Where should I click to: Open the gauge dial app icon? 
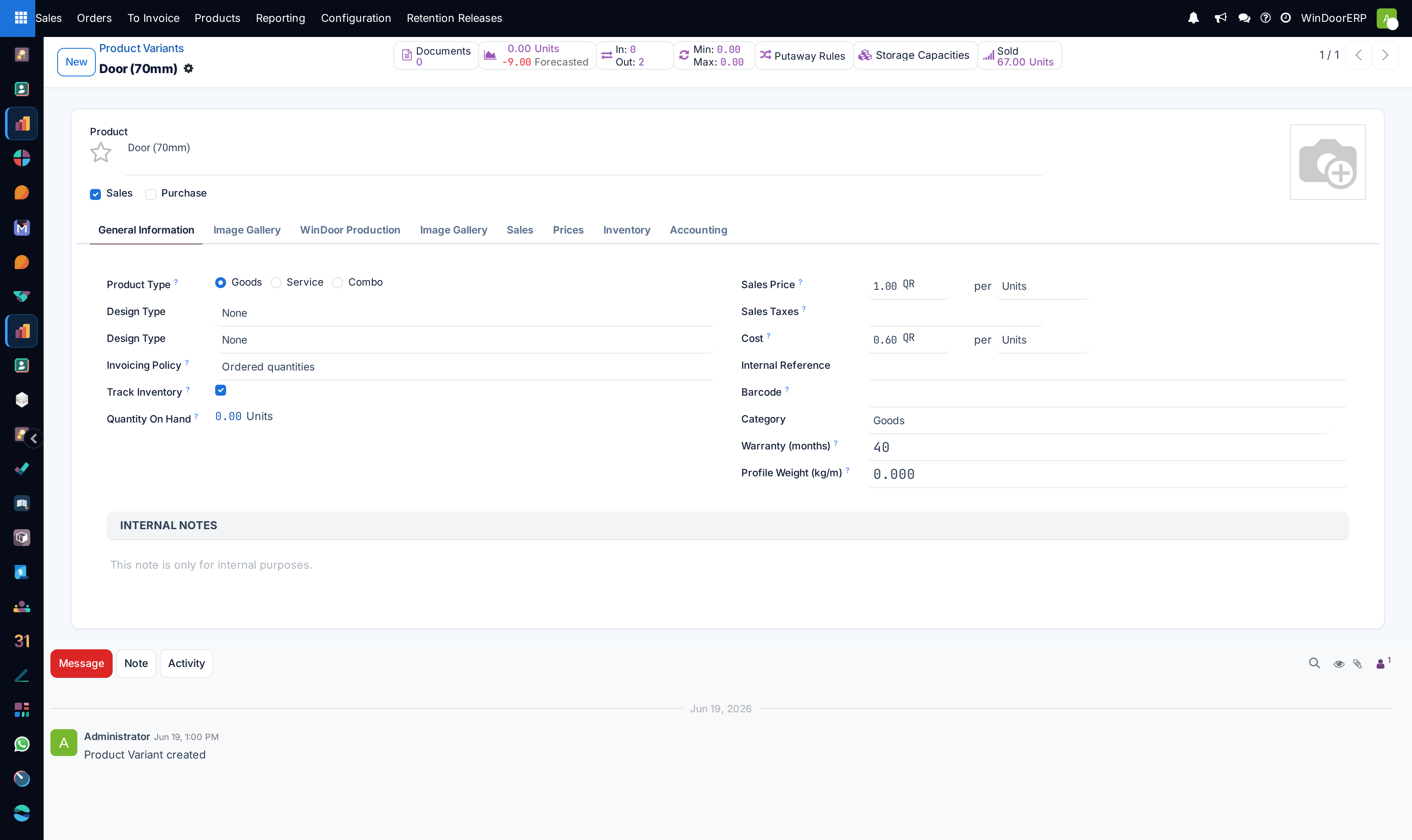pyautogui.click(x=21, y=778)
